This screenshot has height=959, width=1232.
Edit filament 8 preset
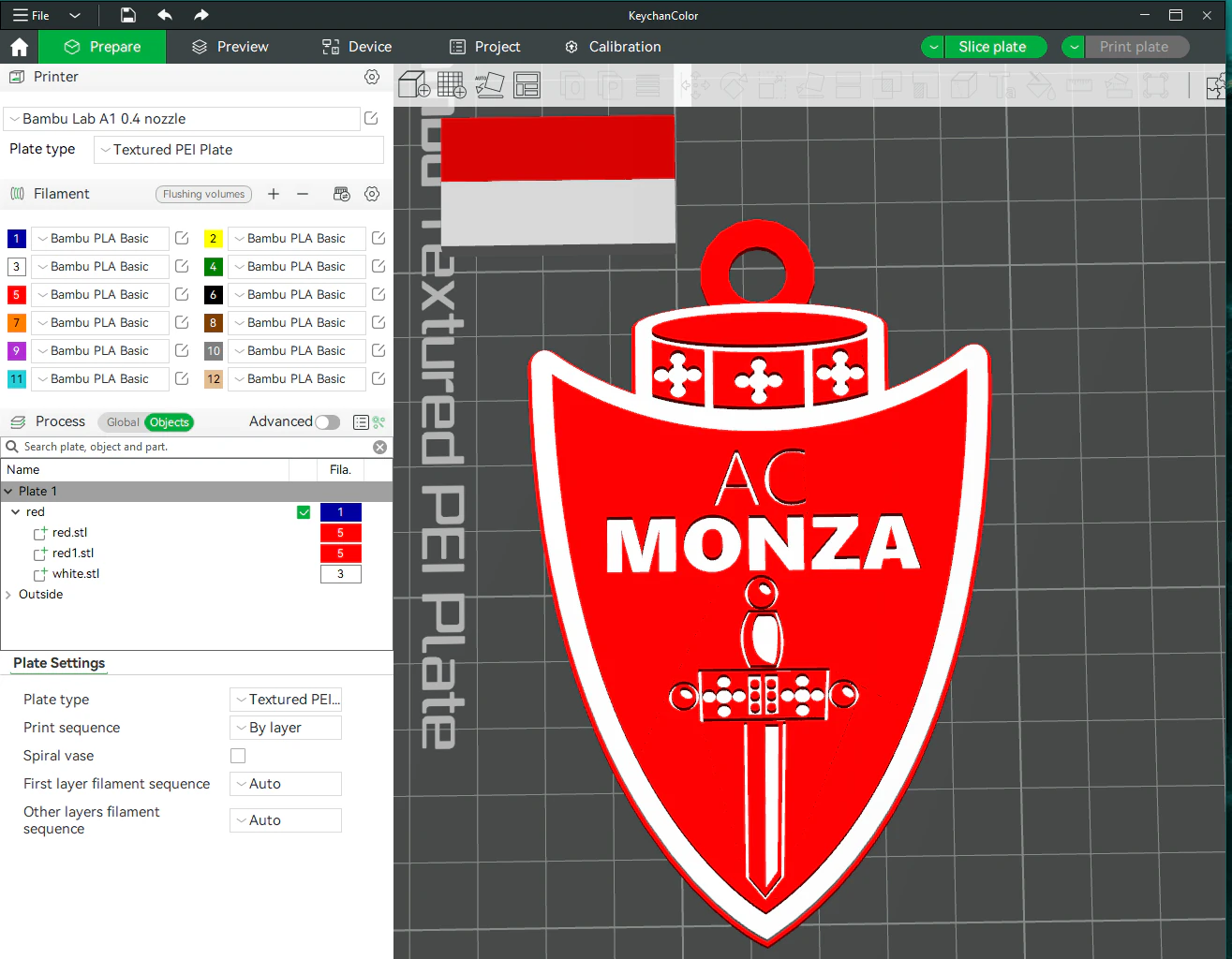[x=379, y=322]
